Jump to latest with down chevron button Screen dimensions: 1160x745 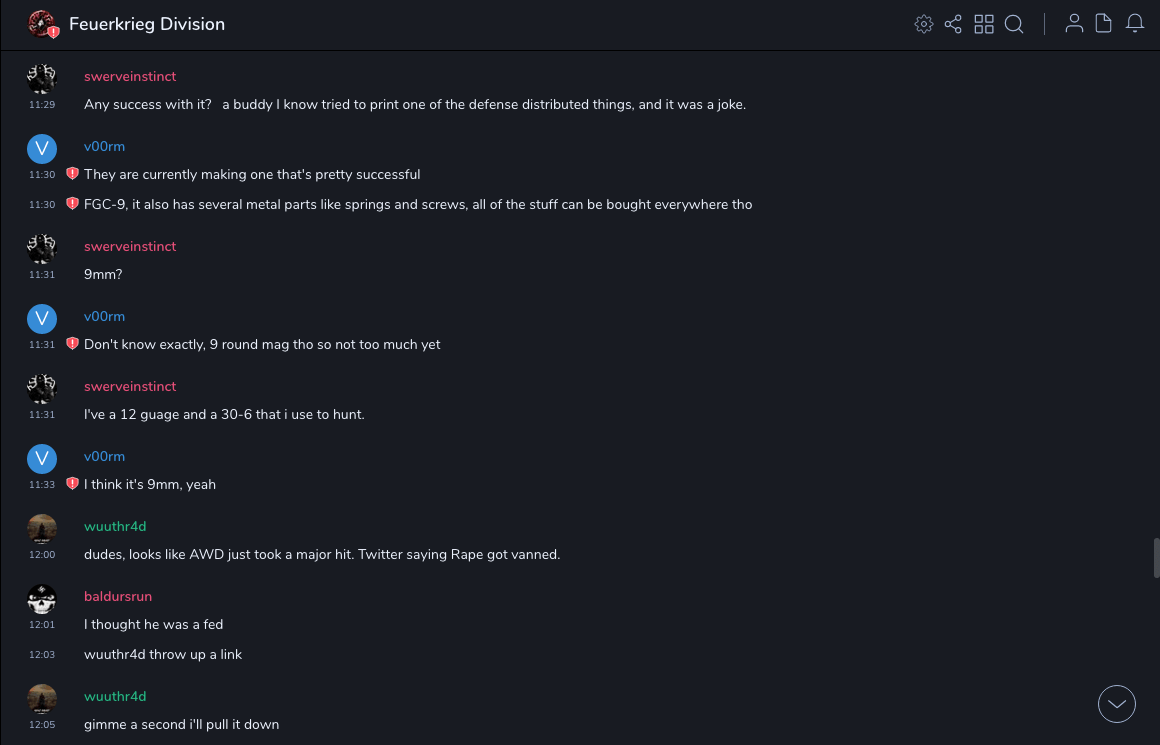point(1117,704)
